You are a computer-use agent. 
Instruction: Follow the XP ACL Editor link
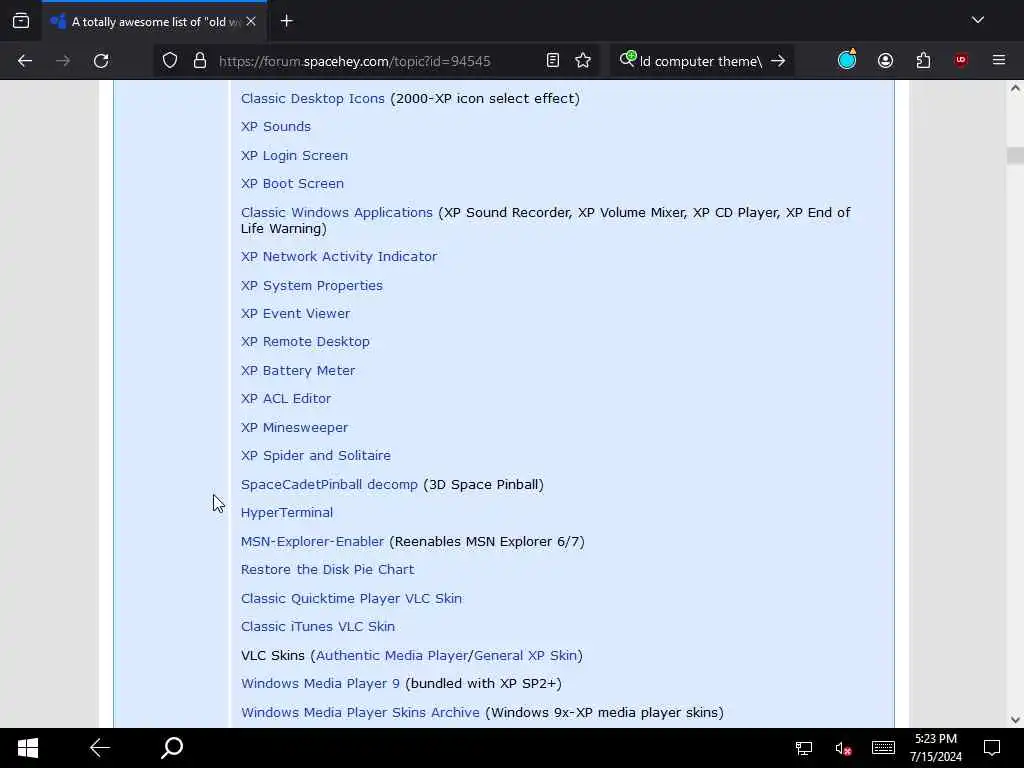tap(285, 398)
